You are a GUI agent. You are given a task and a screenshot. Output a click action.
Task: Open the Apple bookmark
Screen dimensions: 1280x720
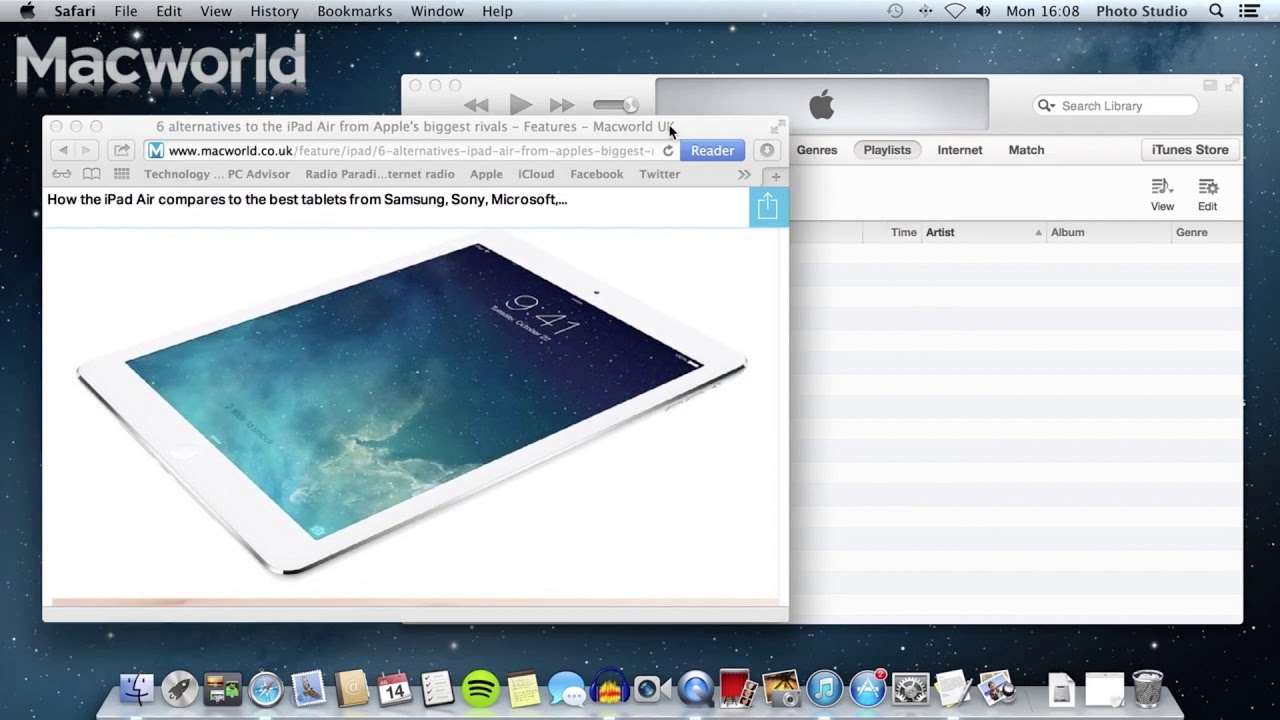tap(486, 174)
